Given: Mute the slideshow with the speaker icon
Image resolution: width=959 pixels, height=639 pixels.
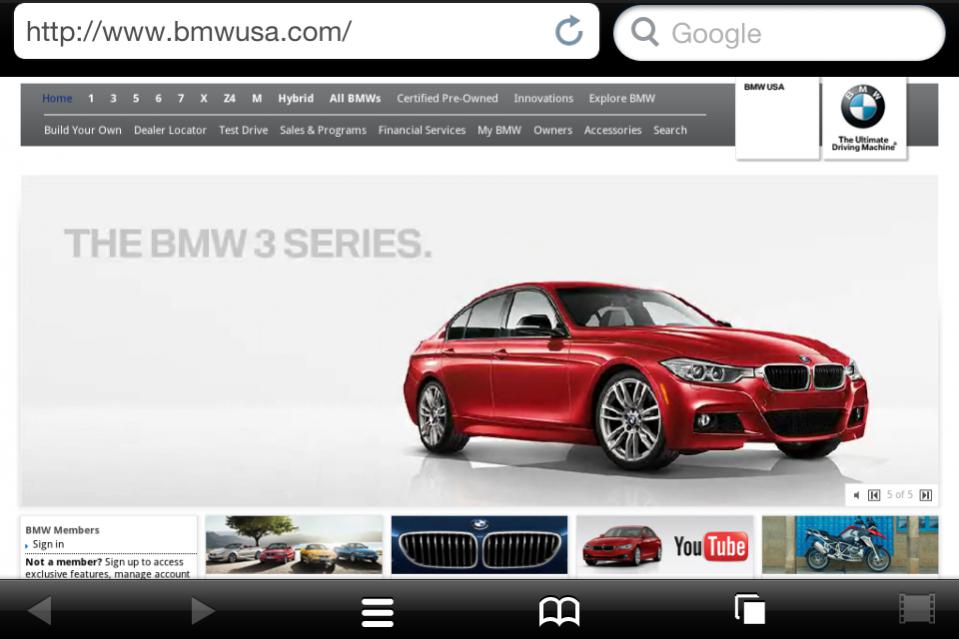Looking at the screenshot, I should pyautogui.click(x=856, y=495).
